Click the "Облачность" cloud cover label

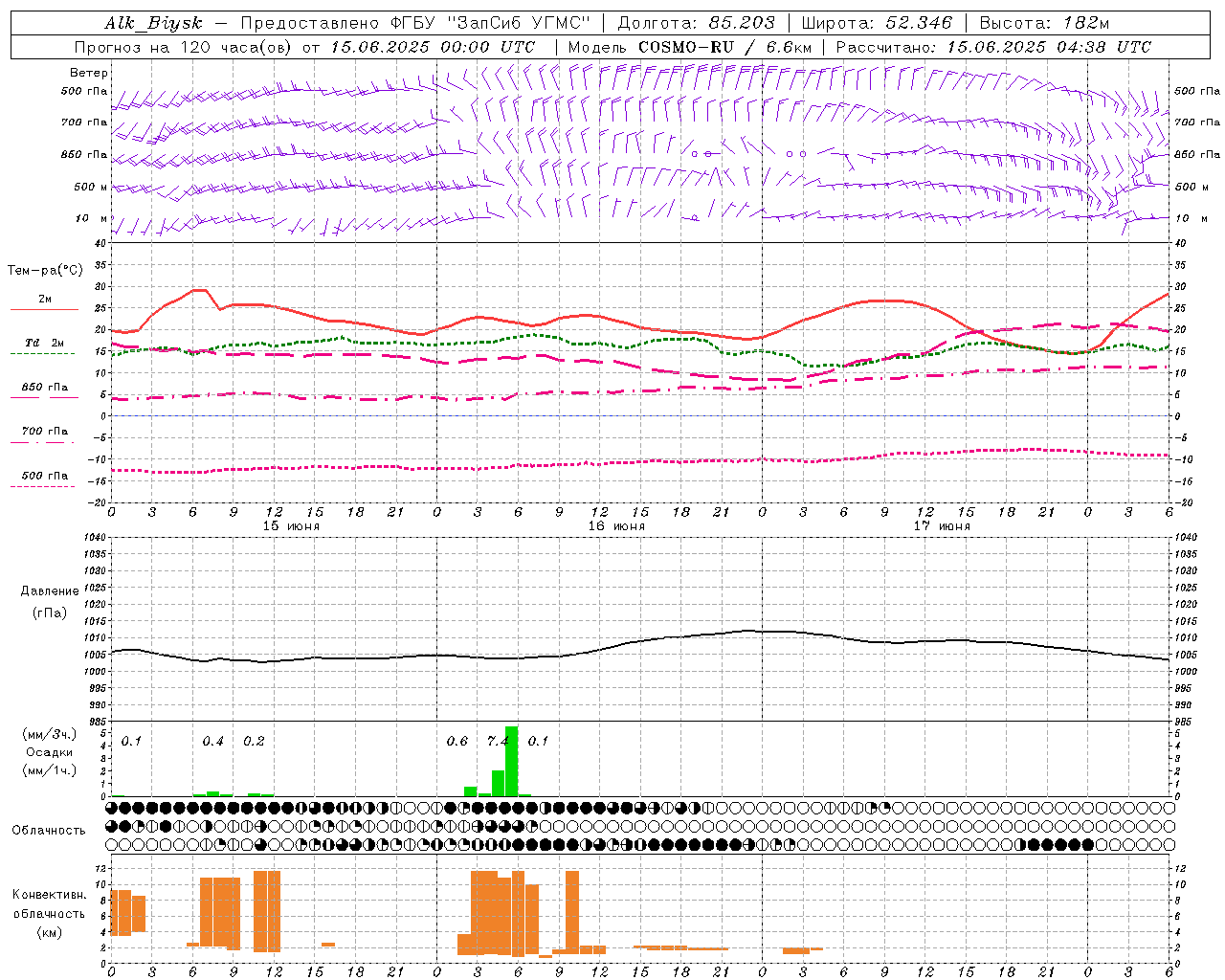(49, 830)
